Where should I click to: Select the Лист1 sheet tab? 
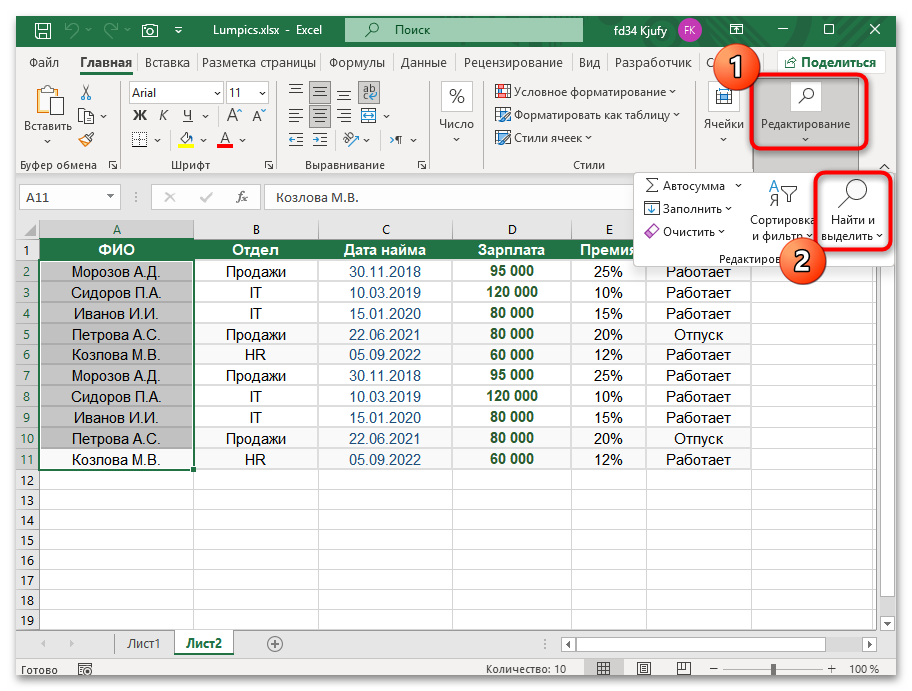(x=143, y=644)
